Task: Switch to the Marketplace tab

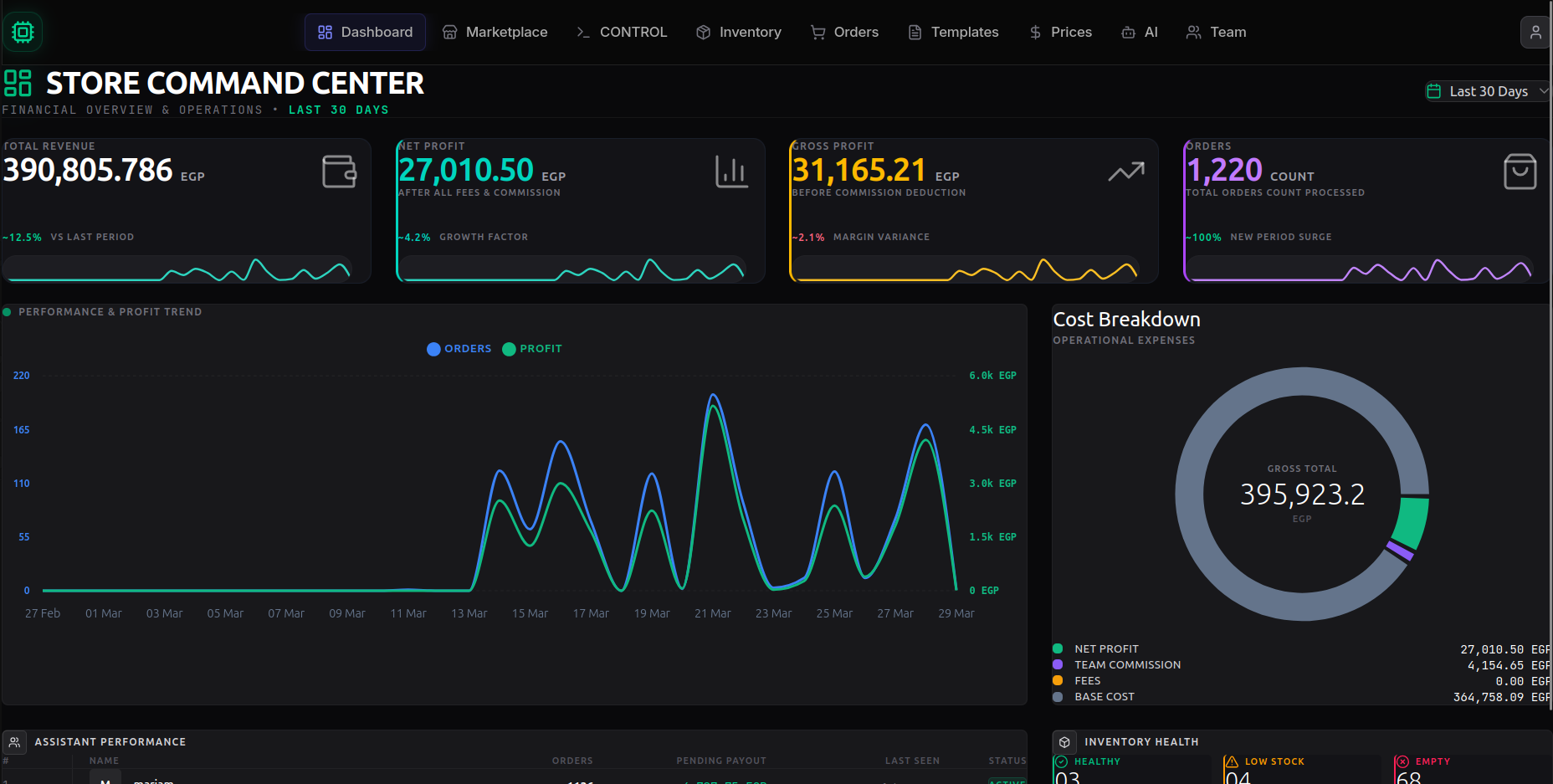Action: click(495, 32)
